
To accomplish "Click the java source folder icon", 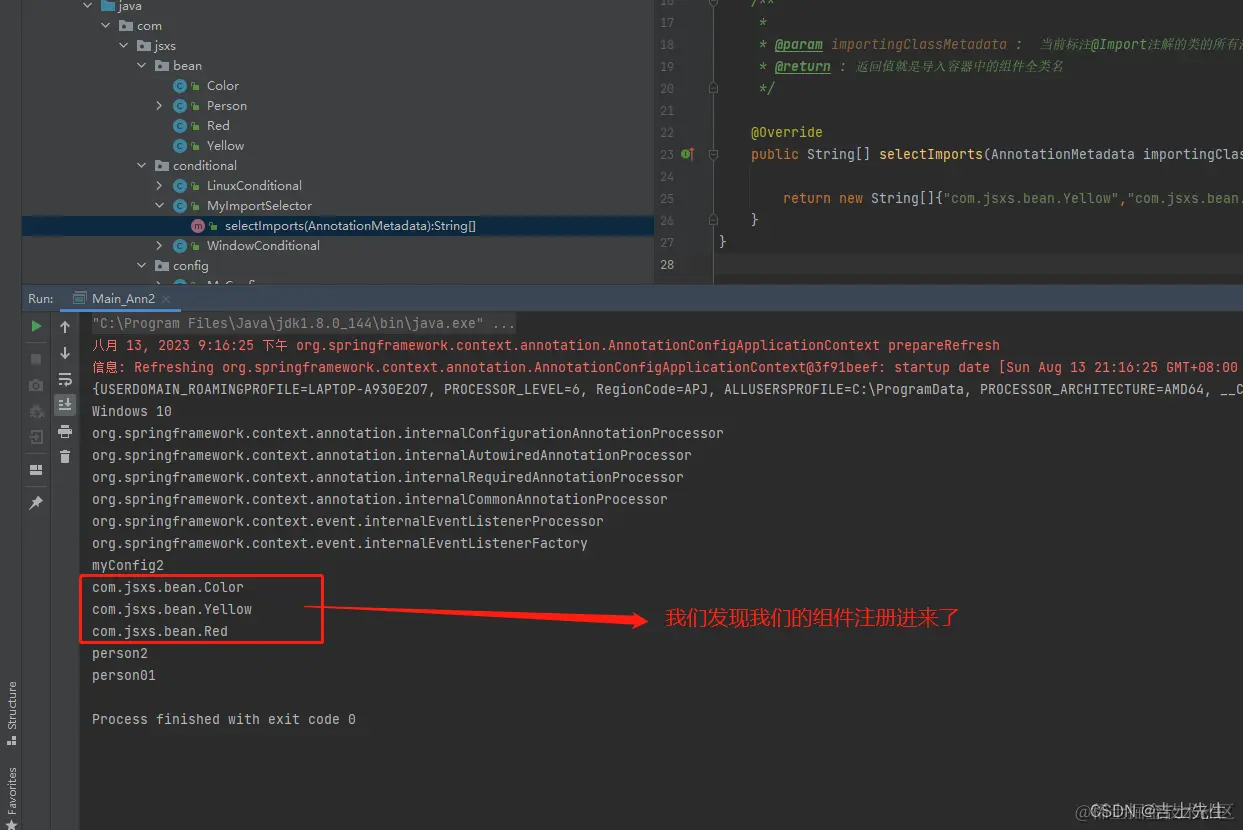I will pyautogui.click(x=108, y=6).
